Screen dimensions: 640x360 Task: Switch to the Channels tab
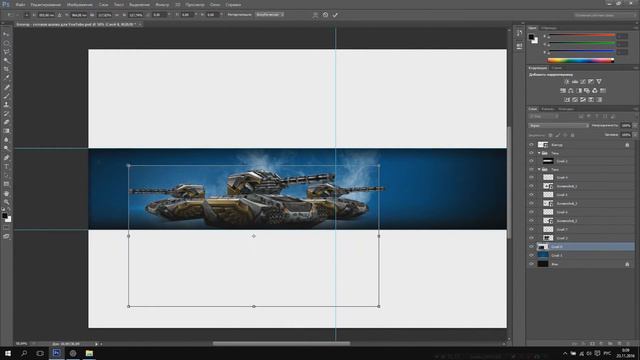(547, 109)
